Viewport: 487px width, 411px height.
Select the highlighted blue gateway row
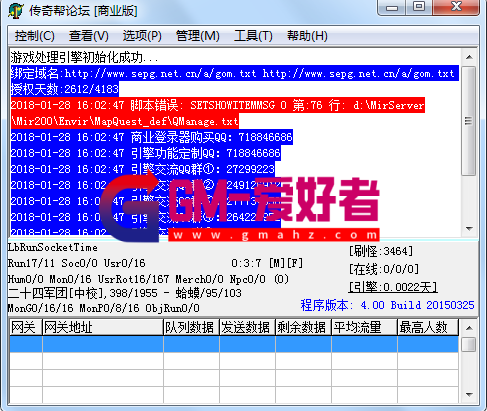(x=234, y=344)
